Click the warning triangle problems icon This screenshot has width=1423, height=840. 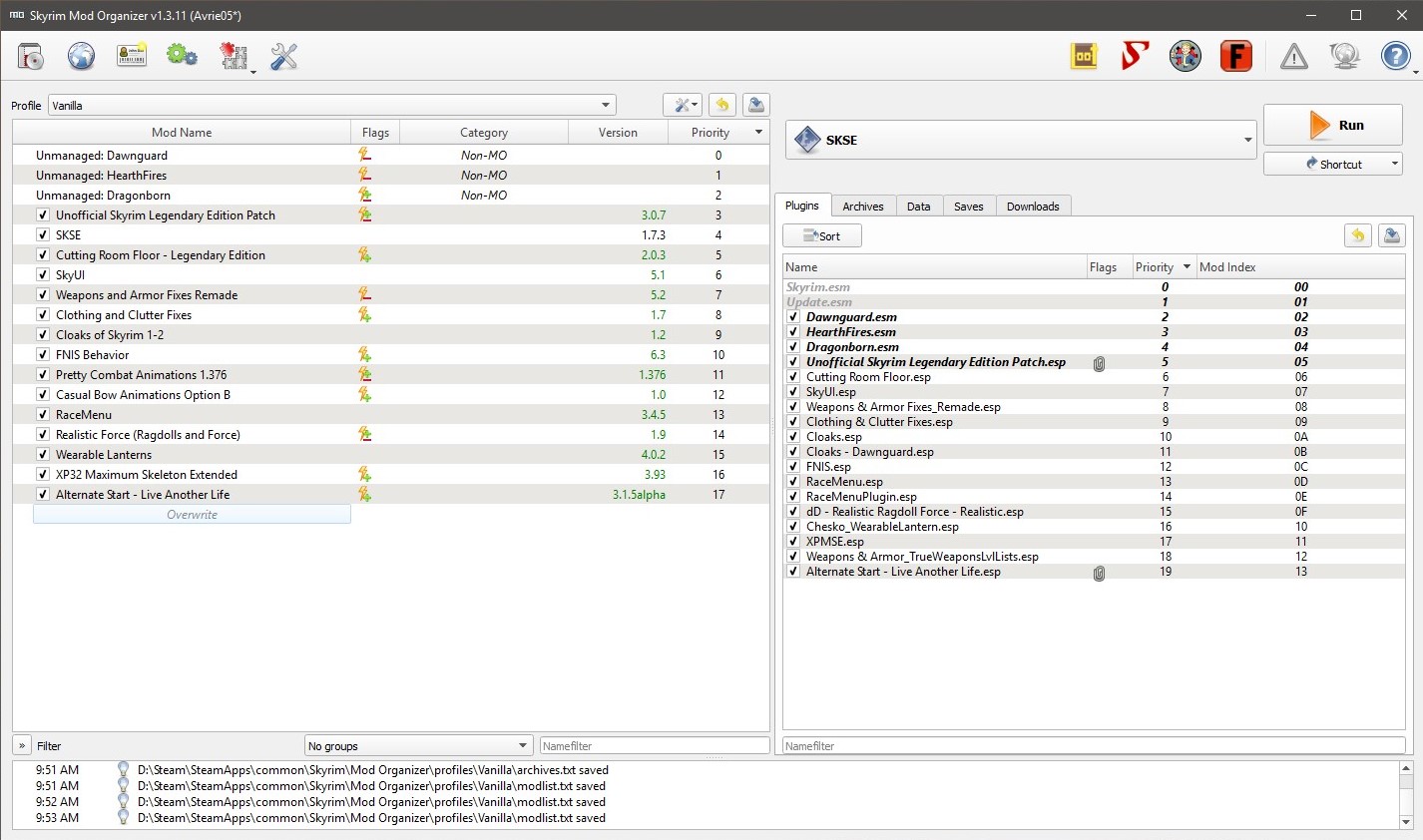tap(1294, 57)
